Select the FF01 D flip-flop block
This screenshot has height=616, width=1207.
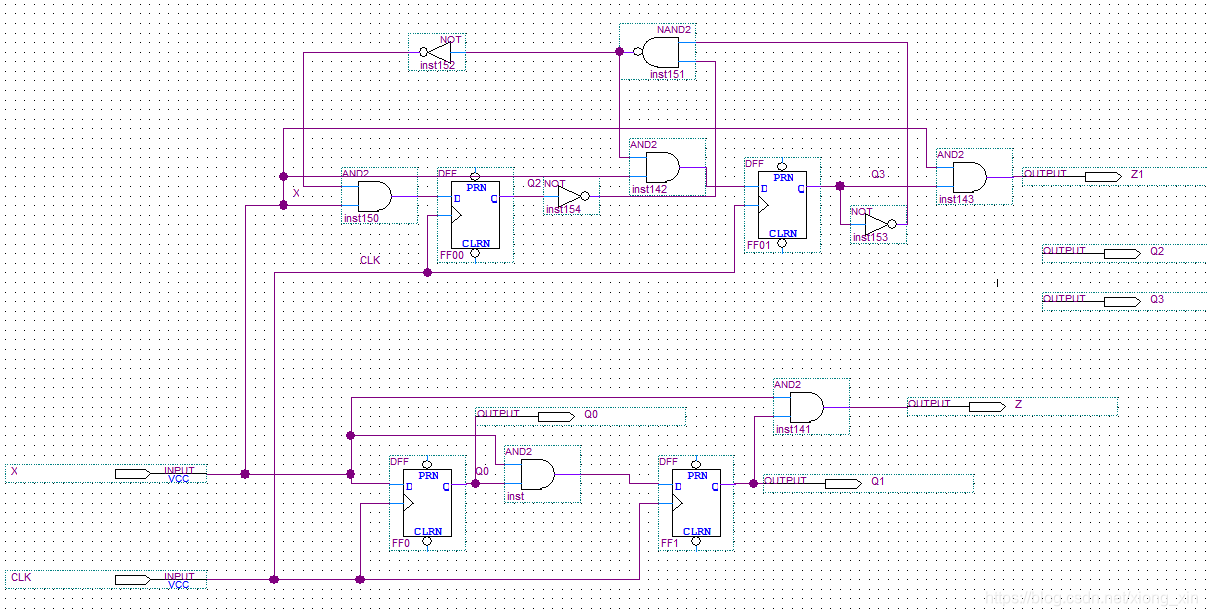pos(781,205)
